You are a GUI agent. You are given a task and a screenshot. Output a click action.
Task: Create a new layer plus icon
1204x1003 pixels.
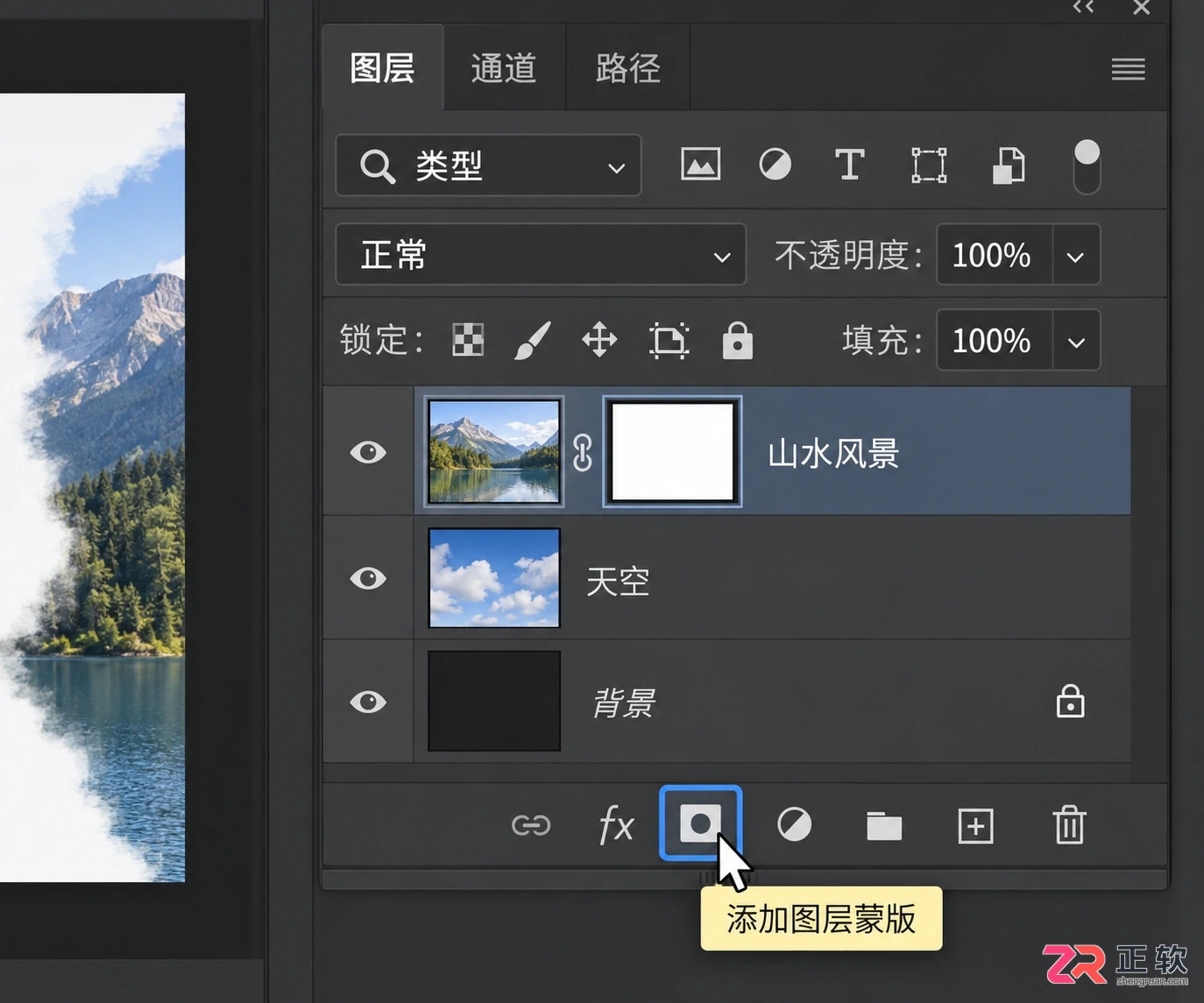[x=975, y=825]
